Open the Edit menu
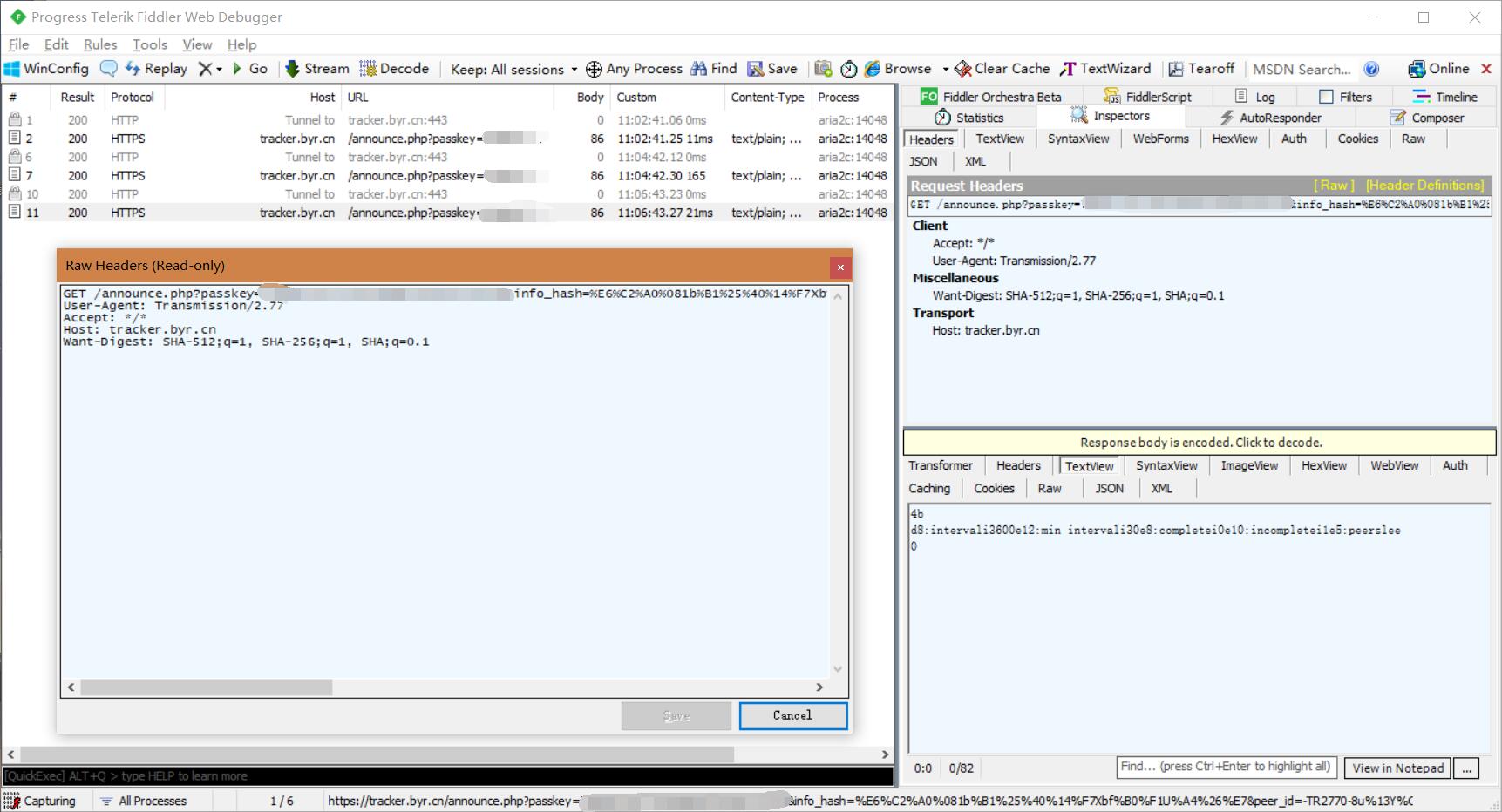1502x812 pixels. pos(57,44)
